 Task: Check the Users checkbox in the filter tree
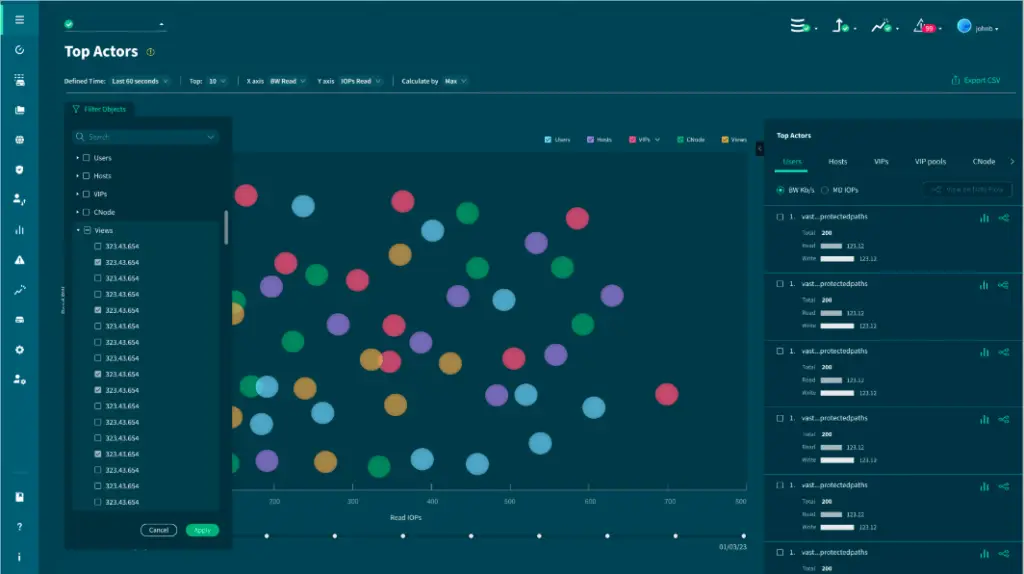87,158
